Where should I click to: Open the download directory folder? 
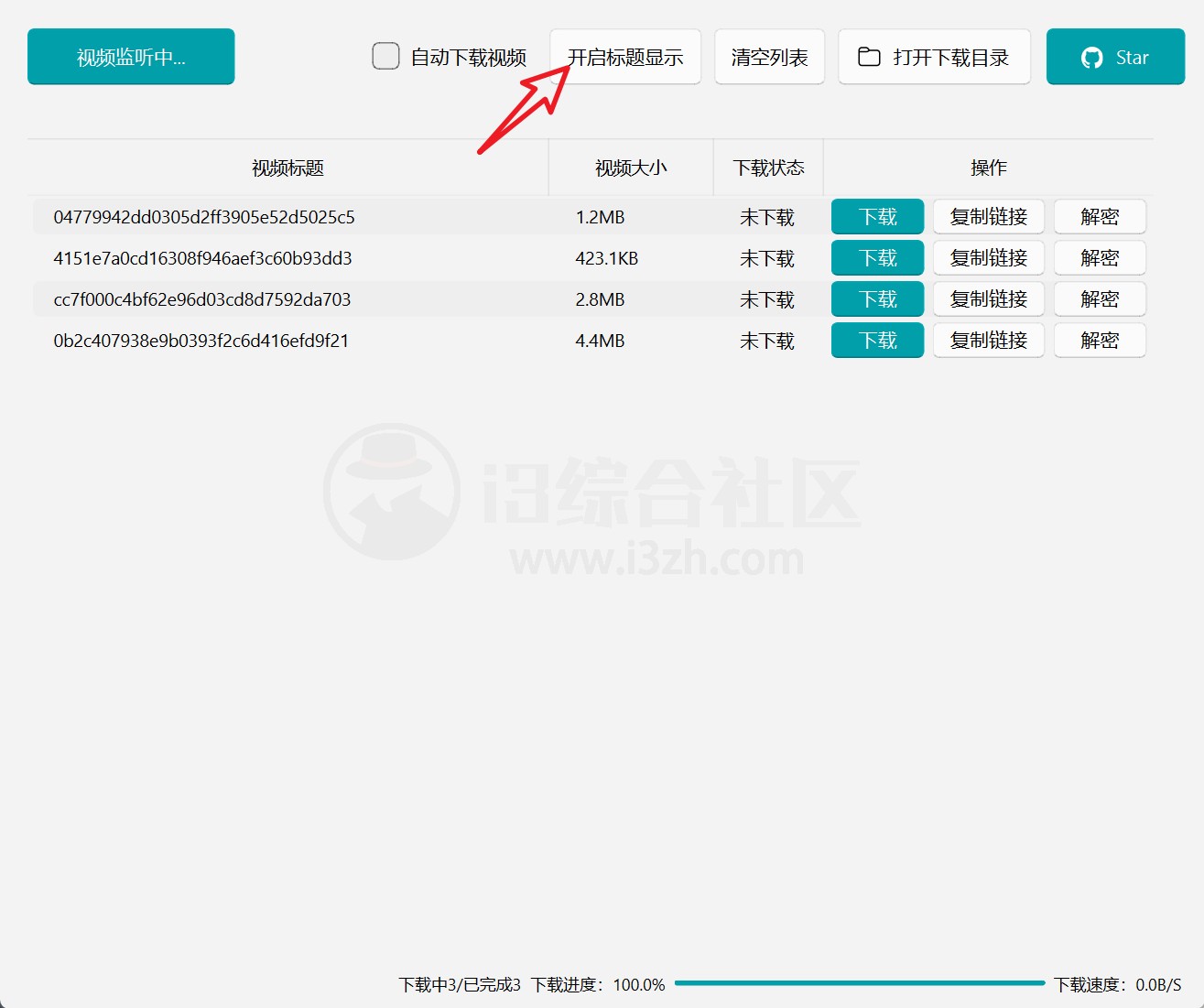(x=934, y=57)
